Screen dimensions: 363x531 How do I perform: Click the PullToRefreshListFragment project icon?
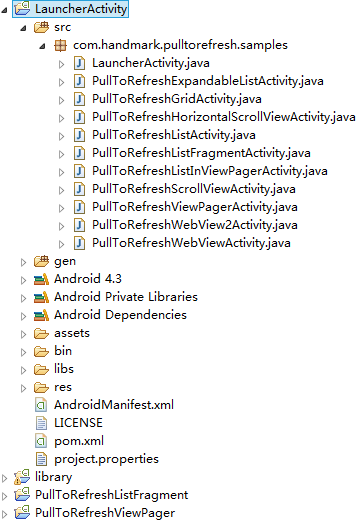click(x=22, y=495)
